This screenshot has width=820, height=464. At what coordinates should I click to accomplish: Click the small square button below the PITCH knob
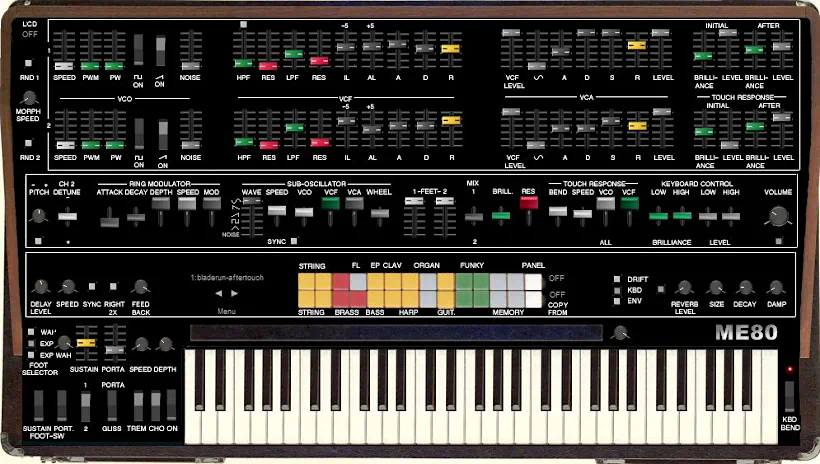point(38,241)
